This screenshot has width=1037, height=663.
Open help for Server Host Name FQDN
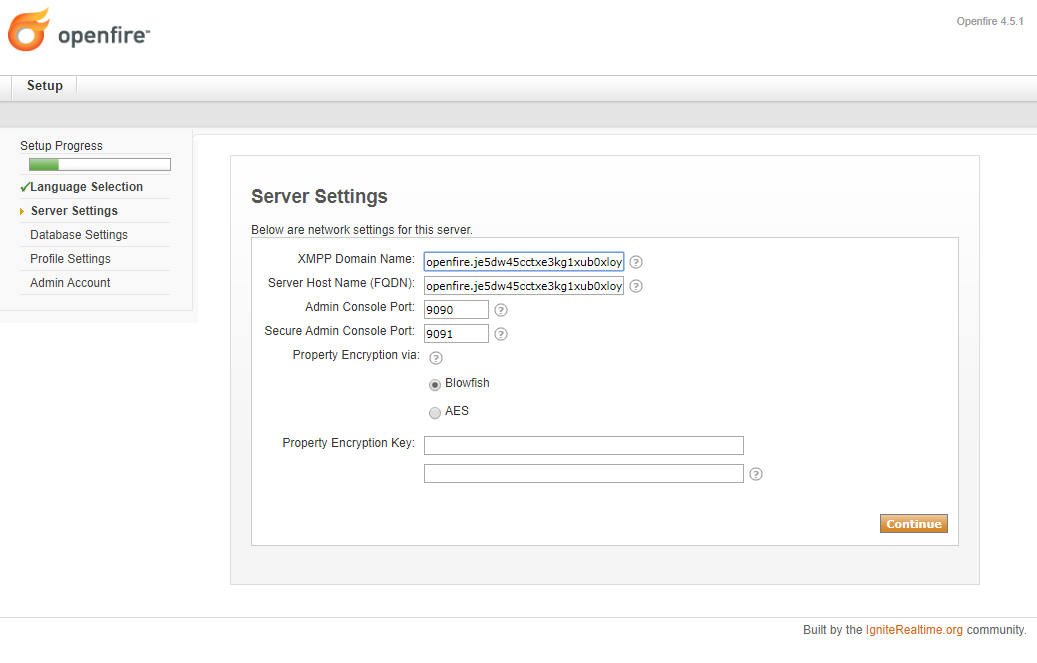click(636, 285)
